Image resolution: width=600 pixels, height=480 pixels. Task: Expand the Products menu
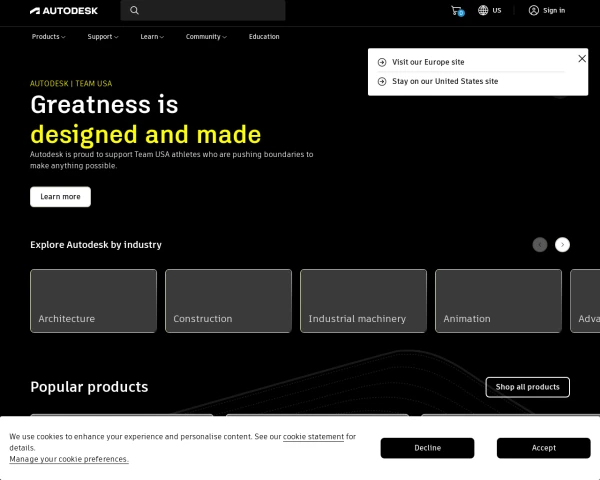(x=48, y=37)
